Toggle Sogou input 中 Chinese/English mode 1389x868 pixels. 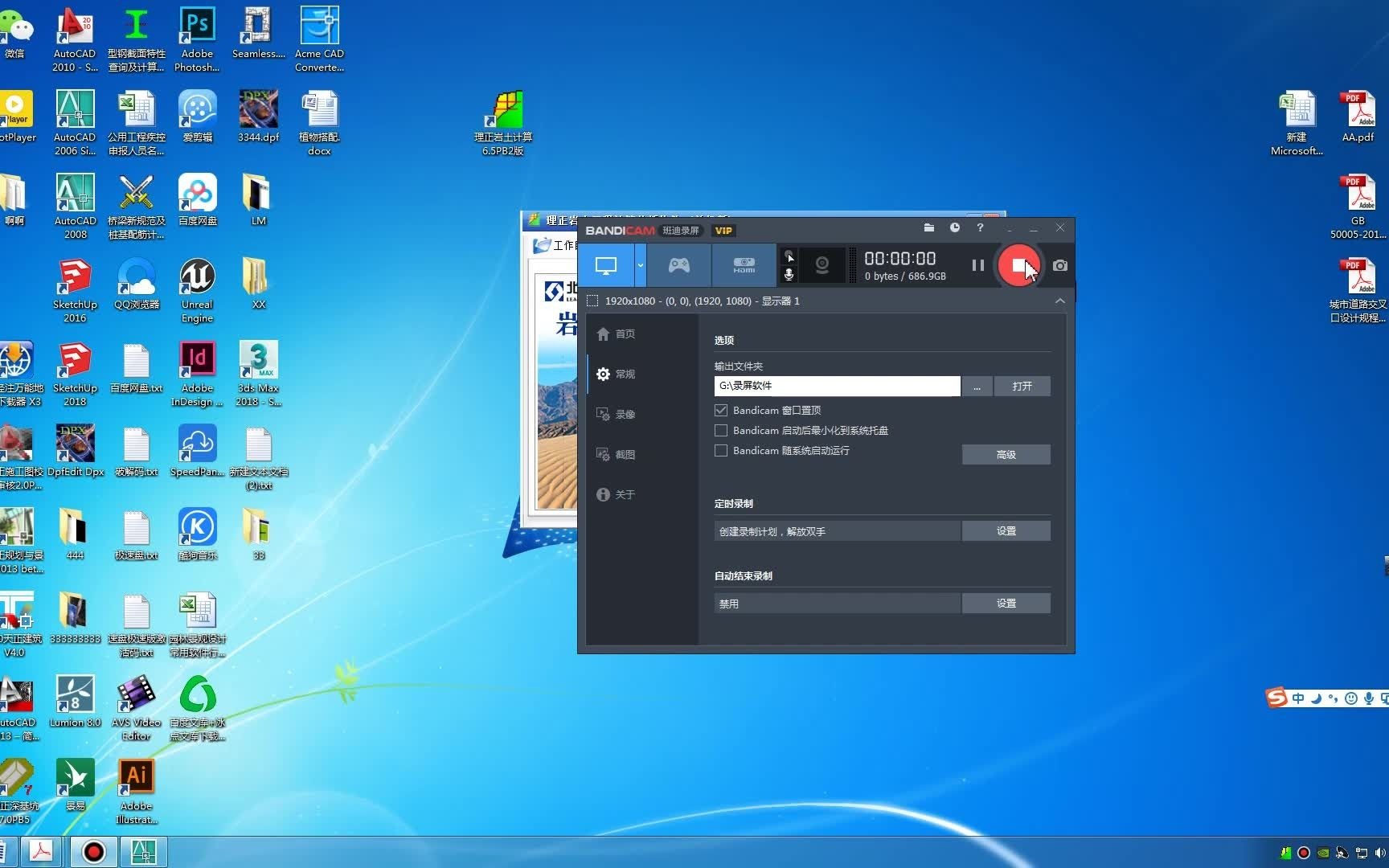point(1298,698)
